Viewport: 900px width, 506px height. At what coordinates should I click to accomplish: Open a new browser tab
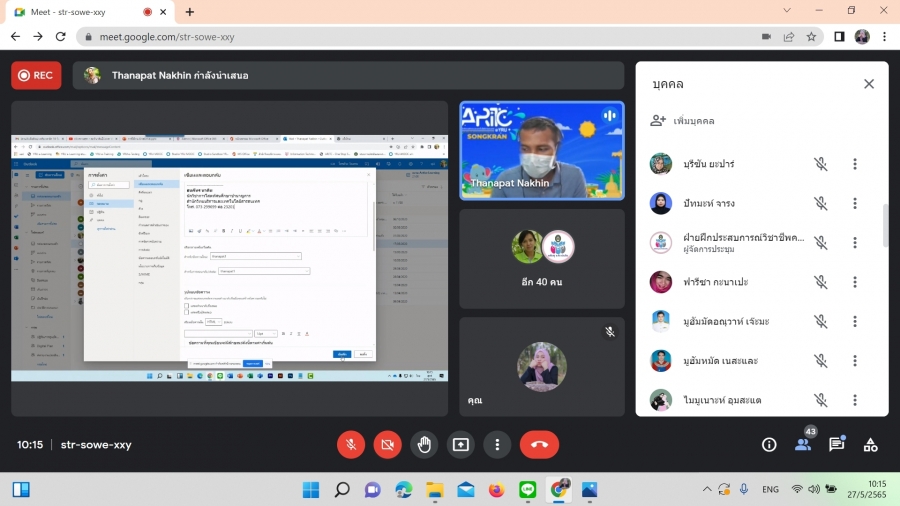tap(190, 11)
